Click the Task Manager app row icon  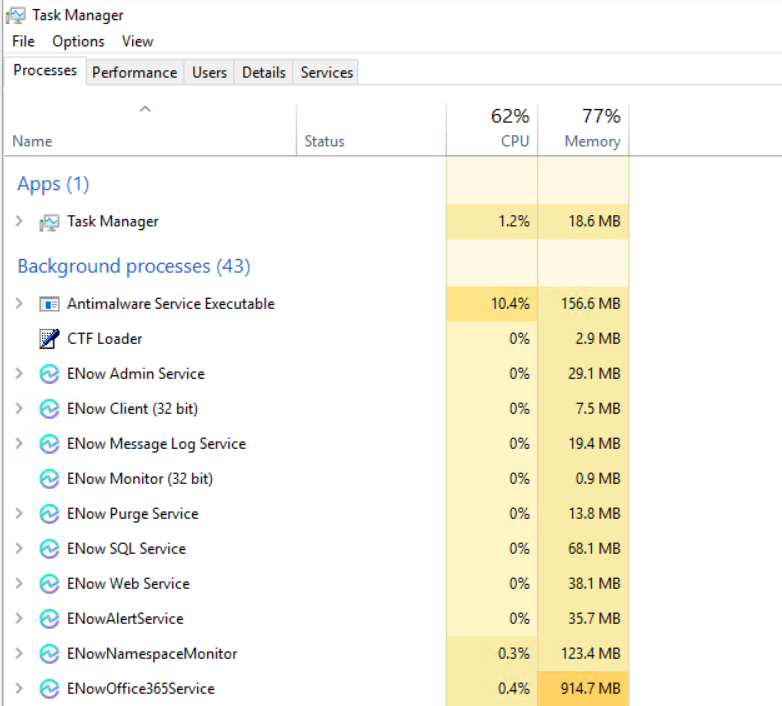49,222
